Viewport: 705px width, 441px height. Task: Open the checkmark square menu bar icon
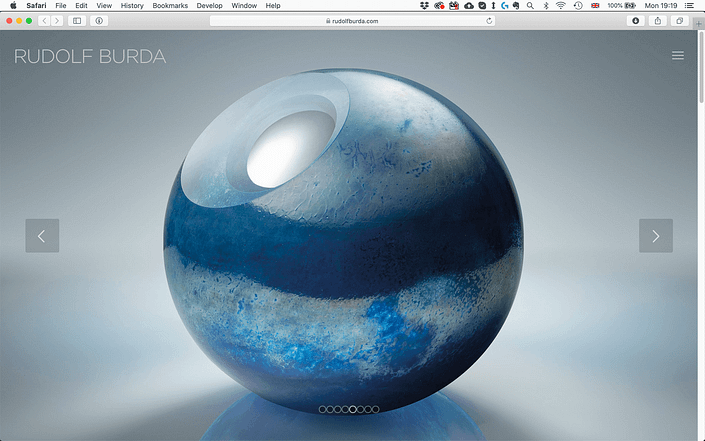(x=482, y=5)
